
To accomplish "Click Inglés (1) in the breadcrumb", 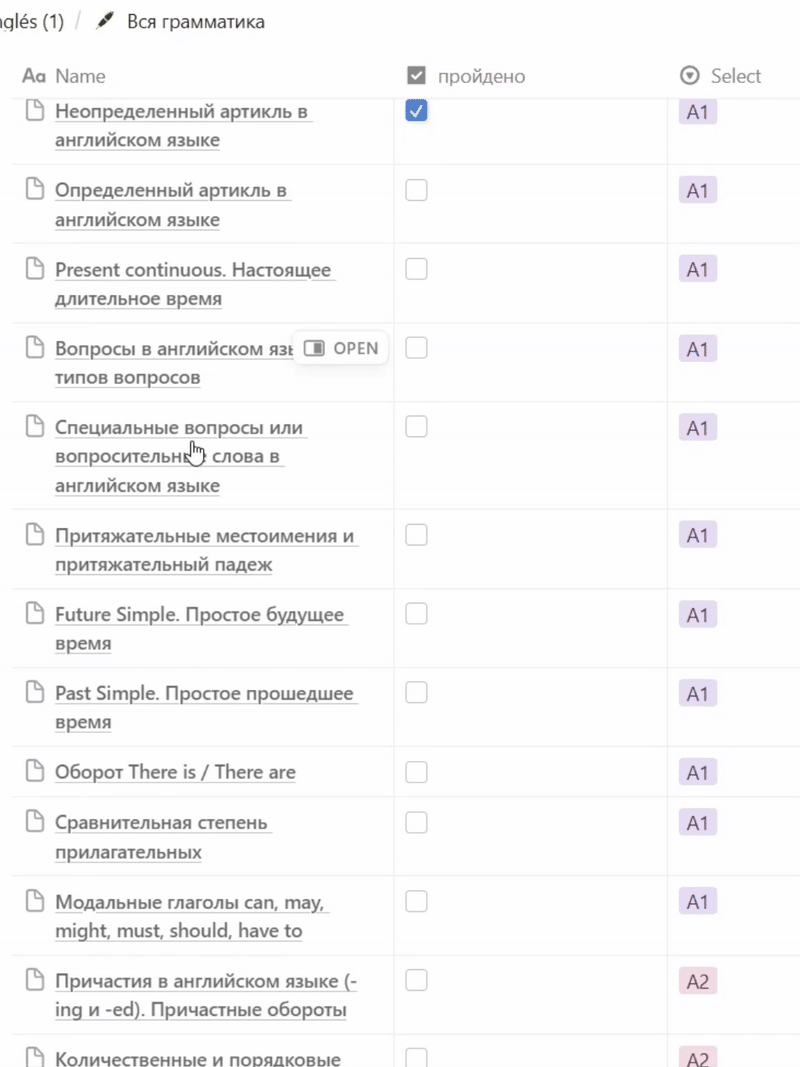I will point(30,20).
